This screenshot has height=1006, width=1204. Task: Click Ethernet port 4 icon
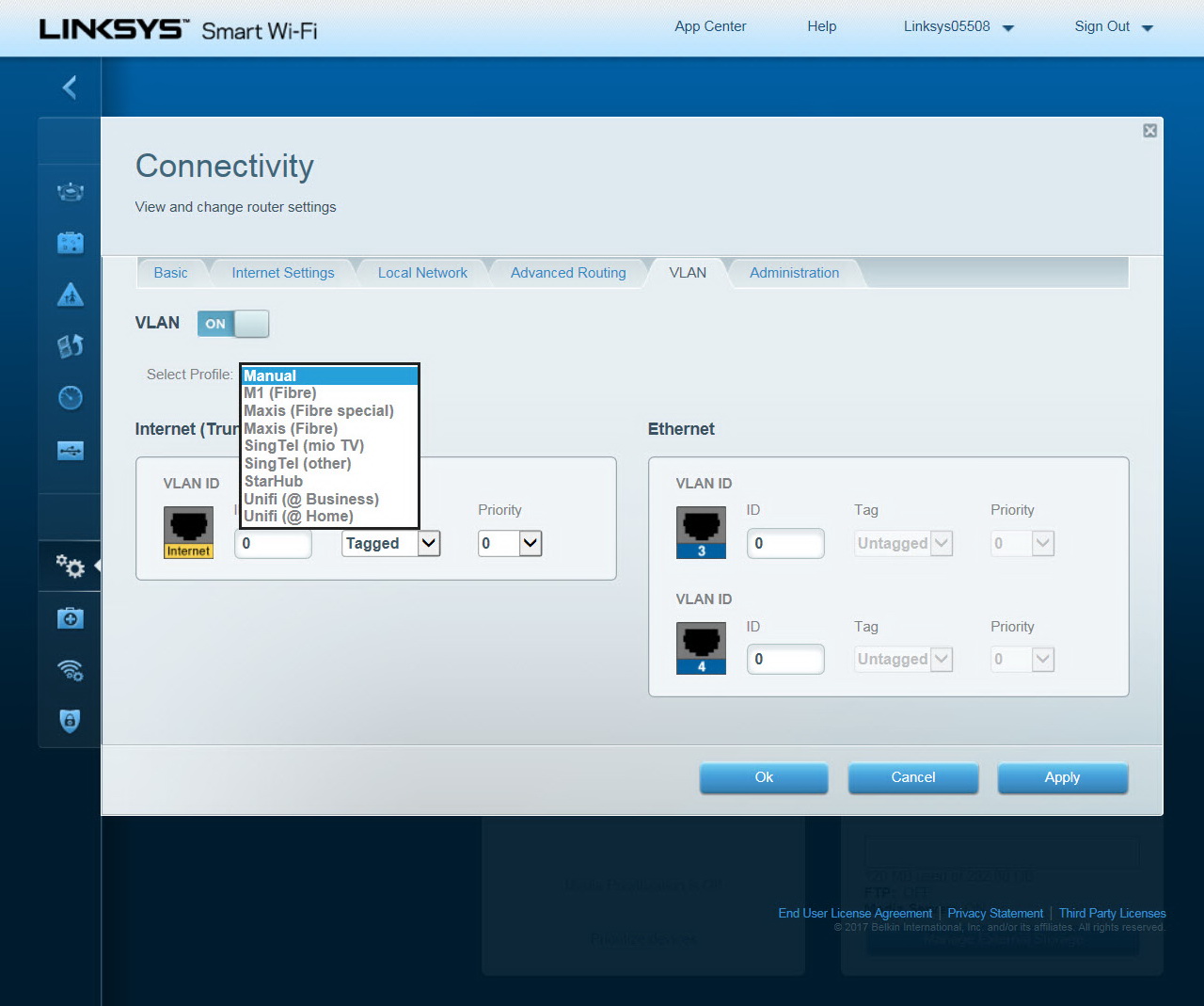(x=701, y=648)
